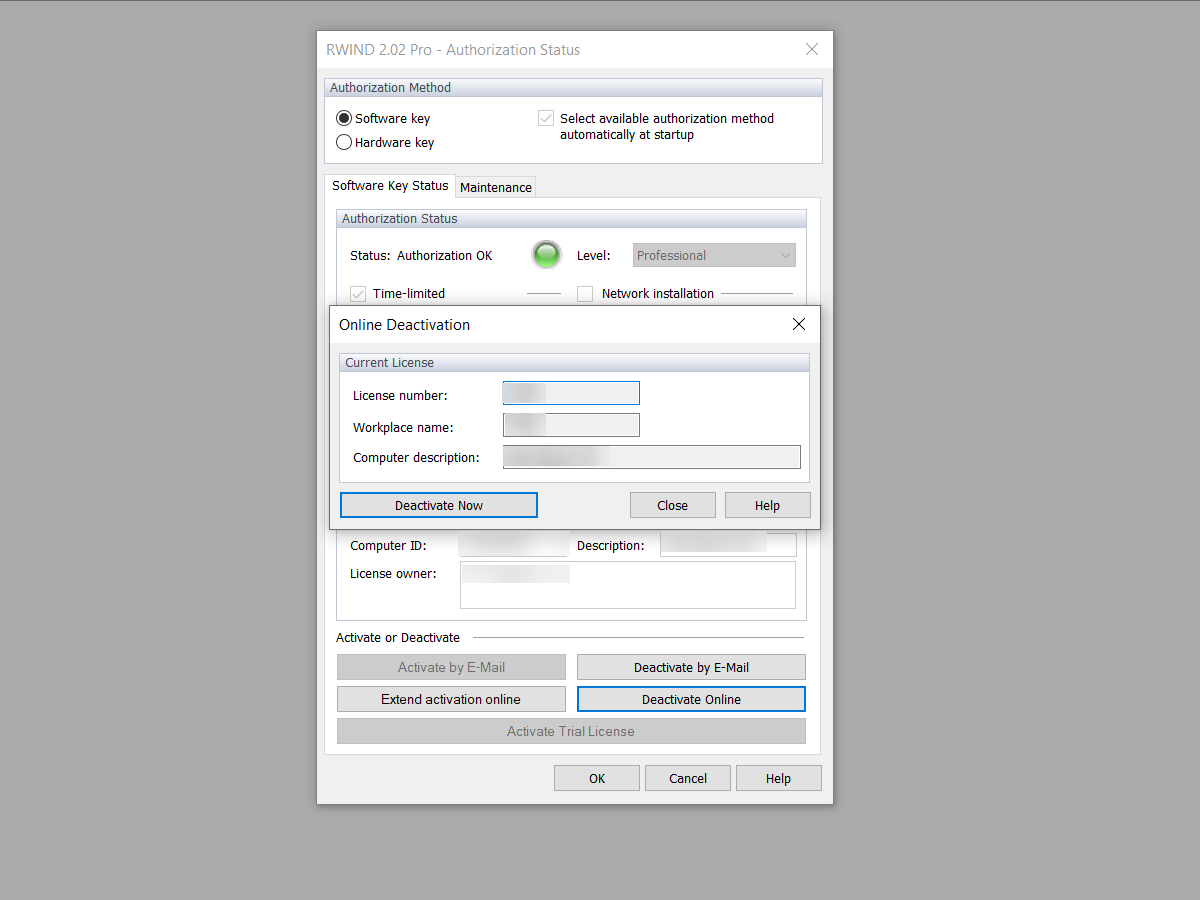Click the License number input field

[x=570, y=393]
